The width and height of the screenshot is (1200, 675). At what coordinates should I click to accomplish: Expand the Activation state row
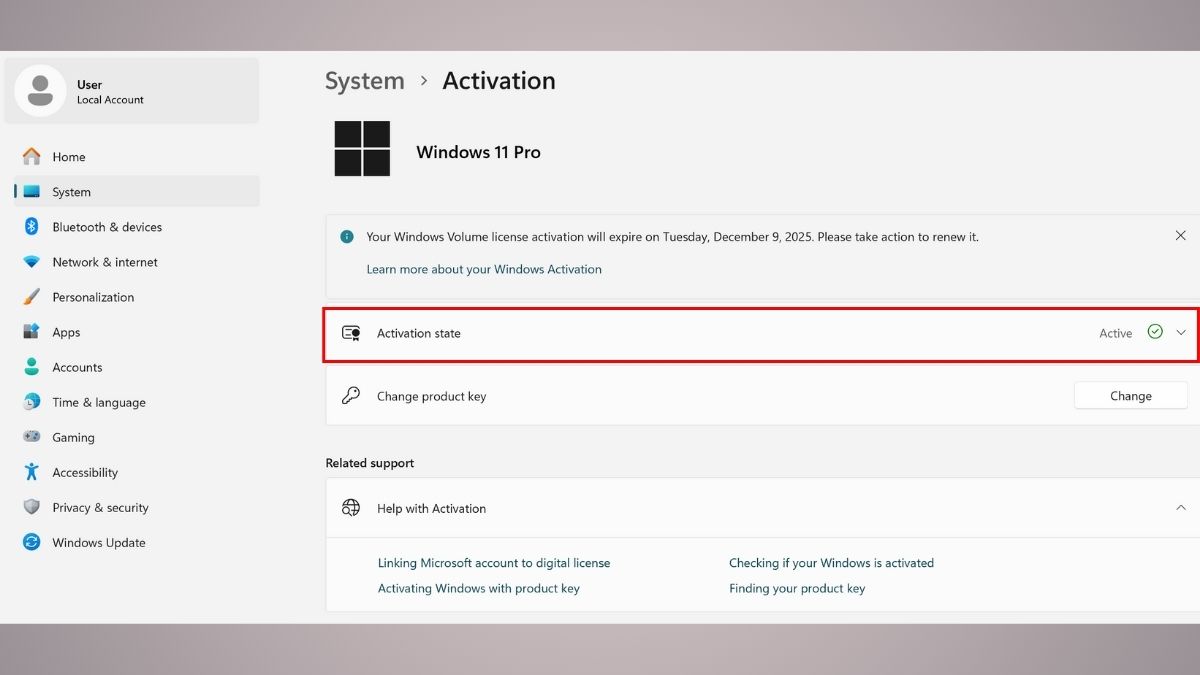pos(1181,332)
